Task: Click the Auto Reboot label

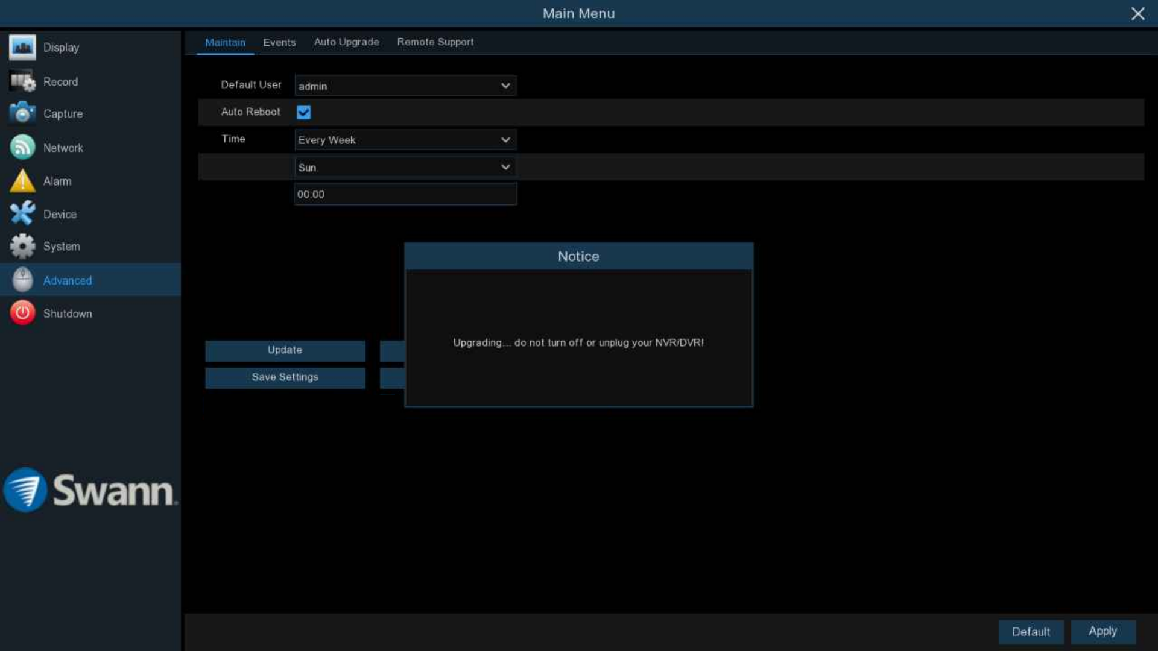Action: click(x=250, y=112)
